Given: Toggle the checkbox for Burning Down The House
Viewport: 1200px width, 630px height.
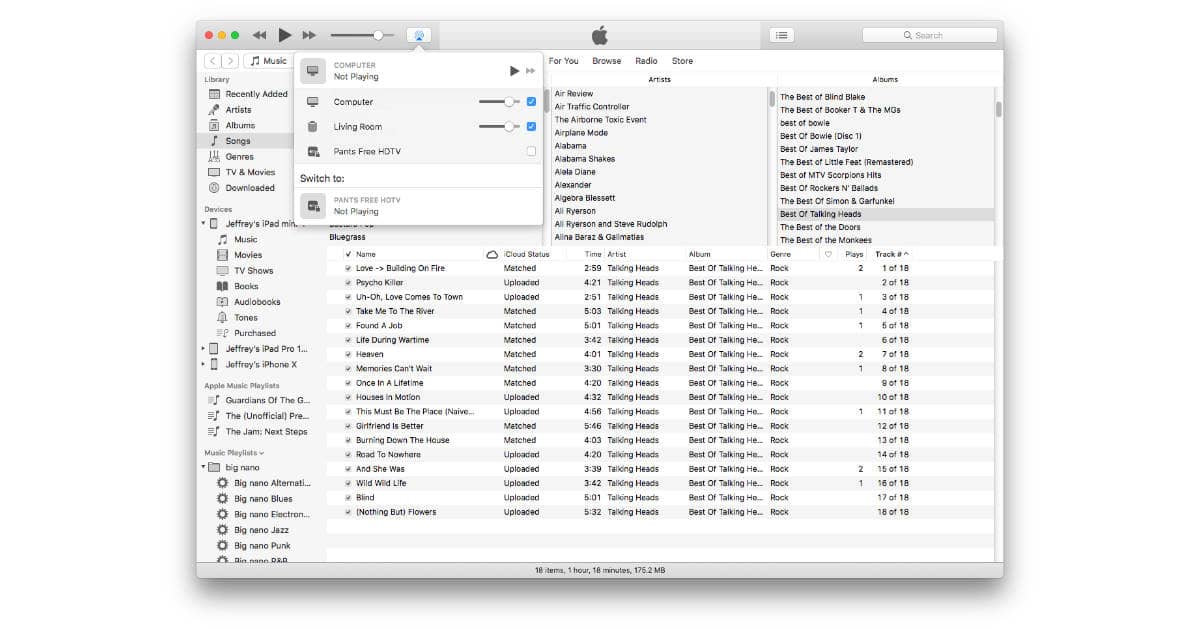Looking at the screenshot, I should tap(348, 440).
